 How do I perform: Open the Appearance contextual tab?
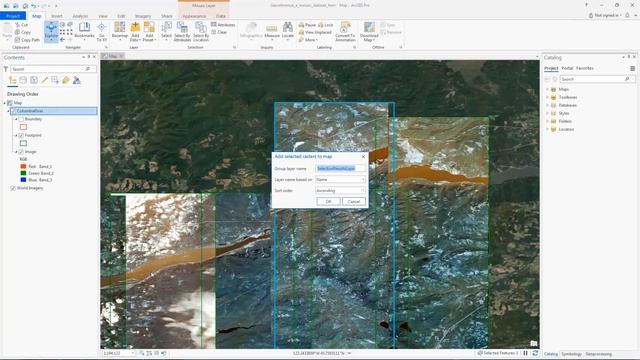click(194, 16)
